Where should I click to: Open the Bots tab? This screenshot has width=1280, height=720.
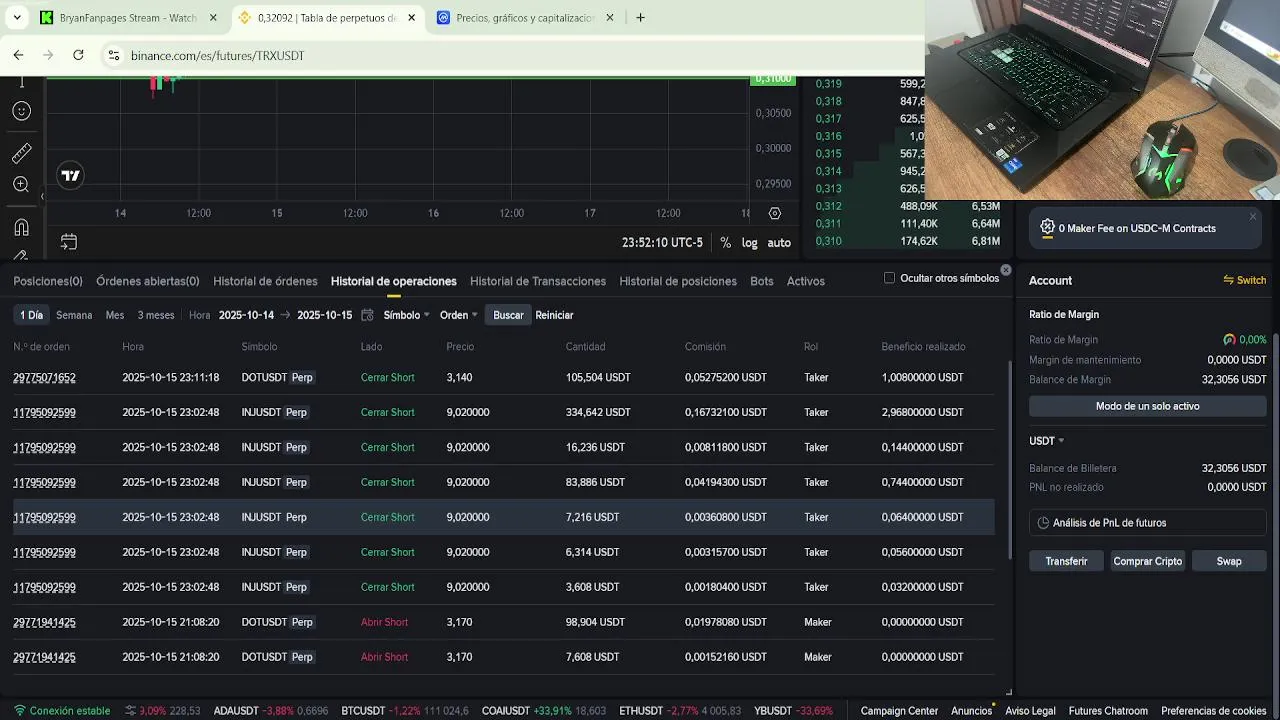pyautogui.click(x=762, y=281)
